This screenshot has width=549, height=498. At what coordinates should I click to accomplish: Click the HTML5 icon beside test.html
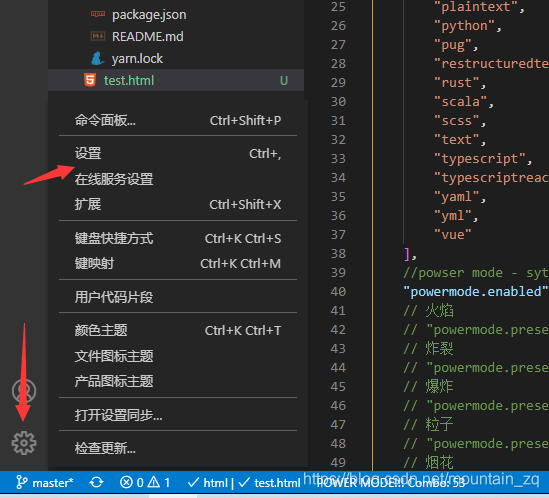click(x=90, y=80)
